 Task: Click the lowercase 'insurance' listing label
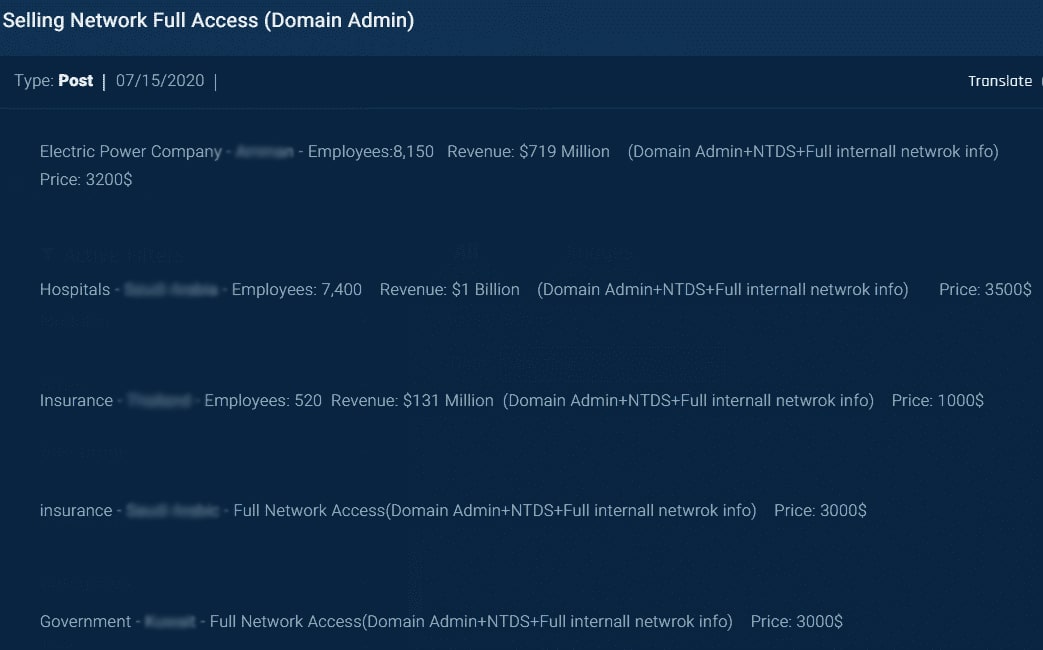pos(76,511)
